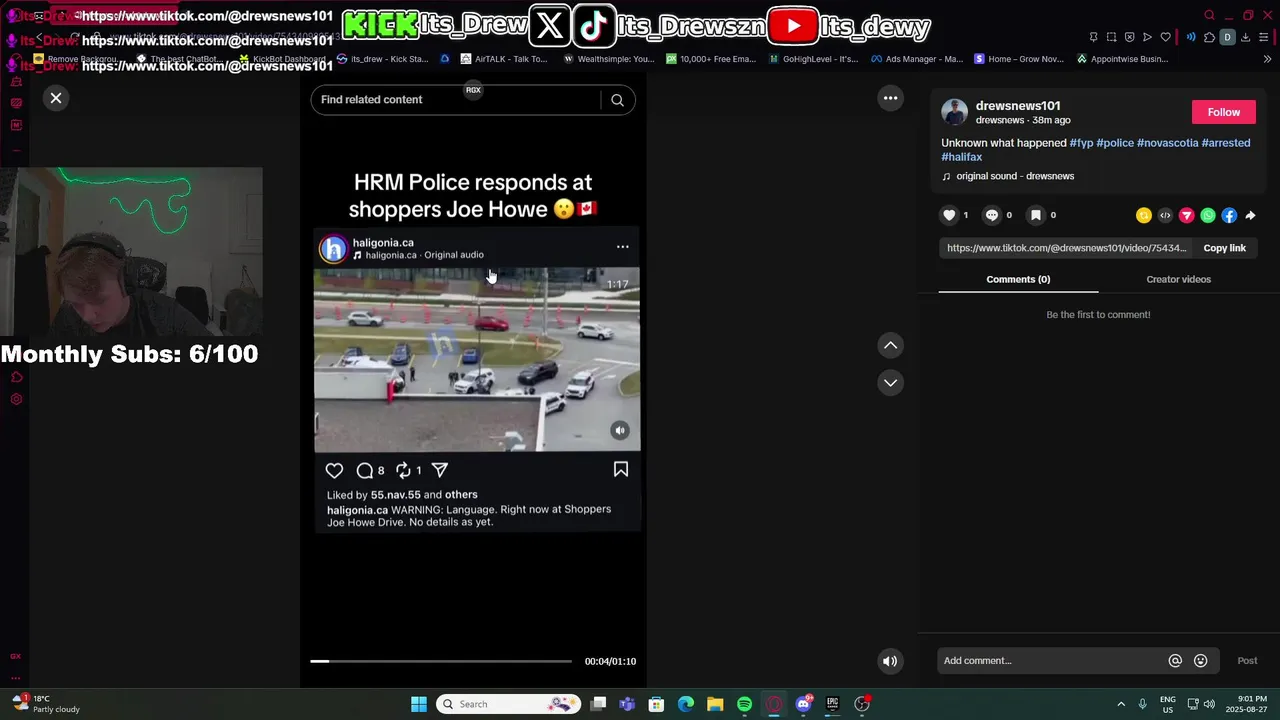Open the browser downloads icon
Viewport: 1280px width, 720px height.
pos(1245,37)
